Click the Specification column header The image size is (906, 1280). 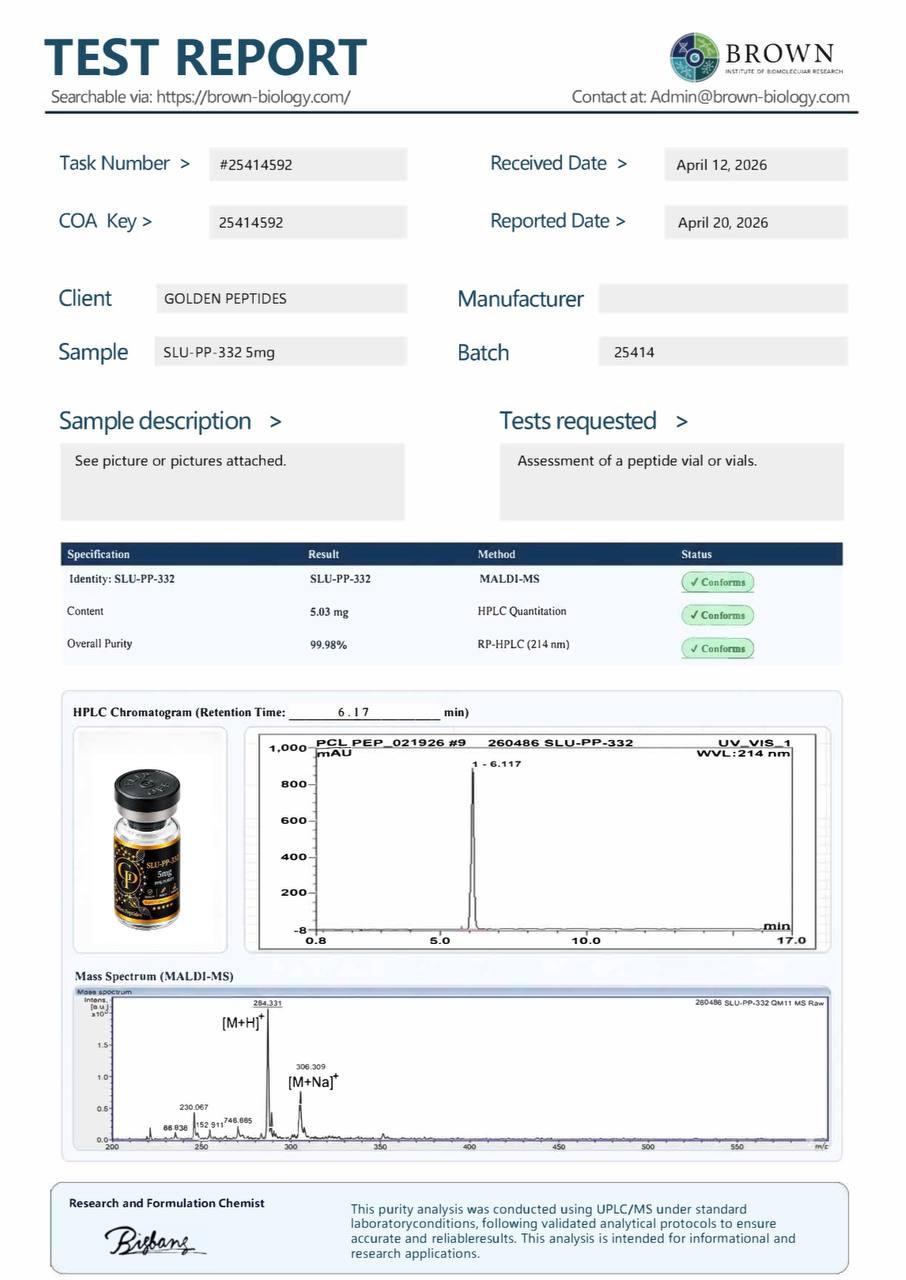coord(98,554)
